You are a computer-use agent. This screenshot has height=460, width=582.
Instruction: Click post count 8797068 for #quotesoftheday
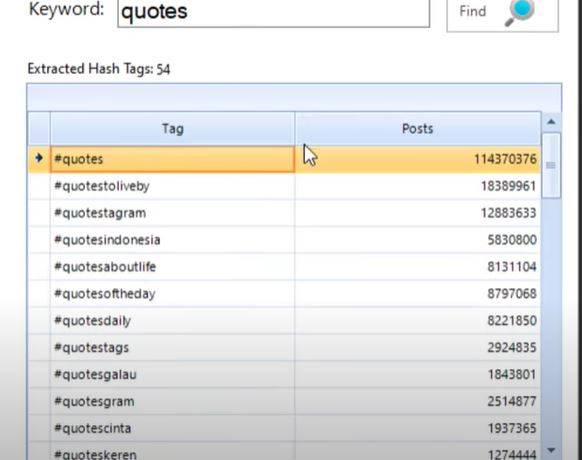(x=512, y=294)
